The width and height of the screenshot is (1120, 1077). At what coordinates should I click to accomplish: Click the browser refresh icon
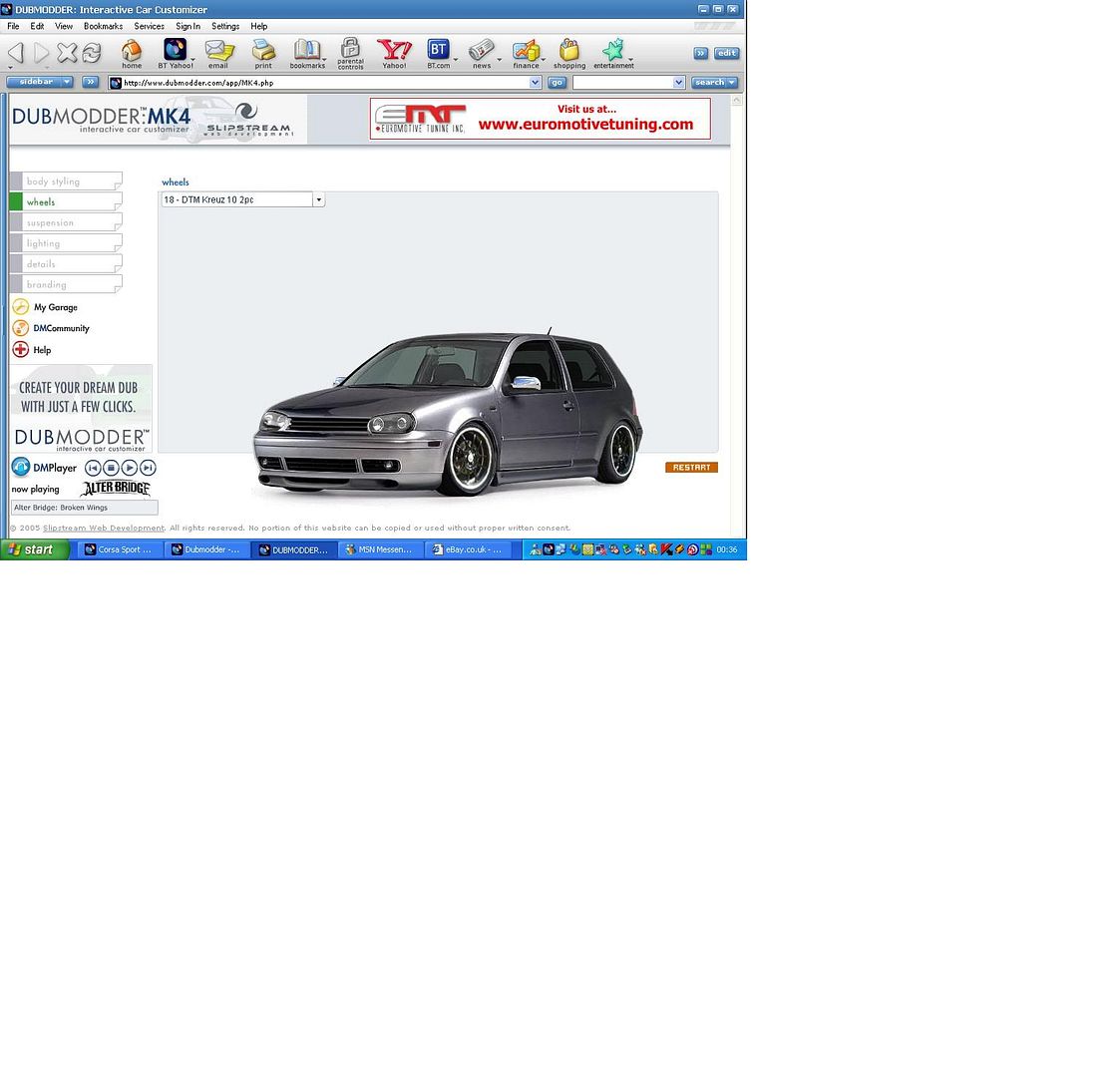pyautogui.click(x=92, y=53)
